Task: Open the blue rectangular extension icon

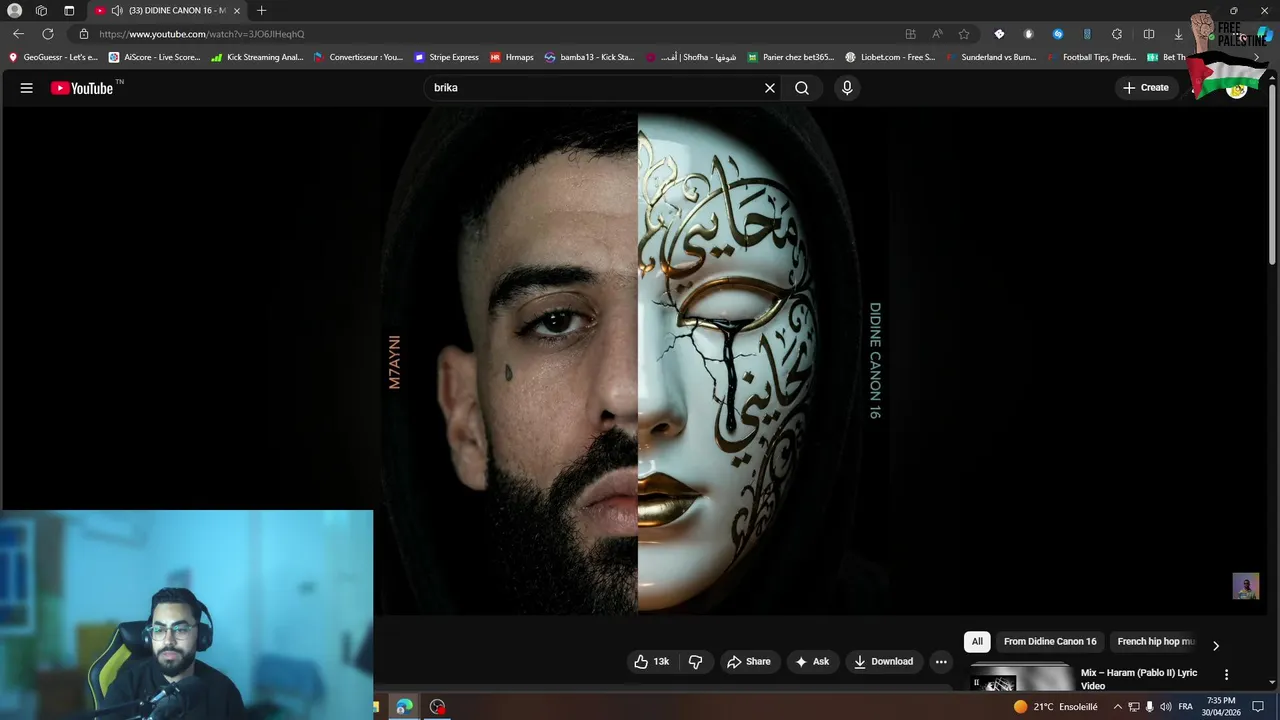Action: (x=1087, y=34)
